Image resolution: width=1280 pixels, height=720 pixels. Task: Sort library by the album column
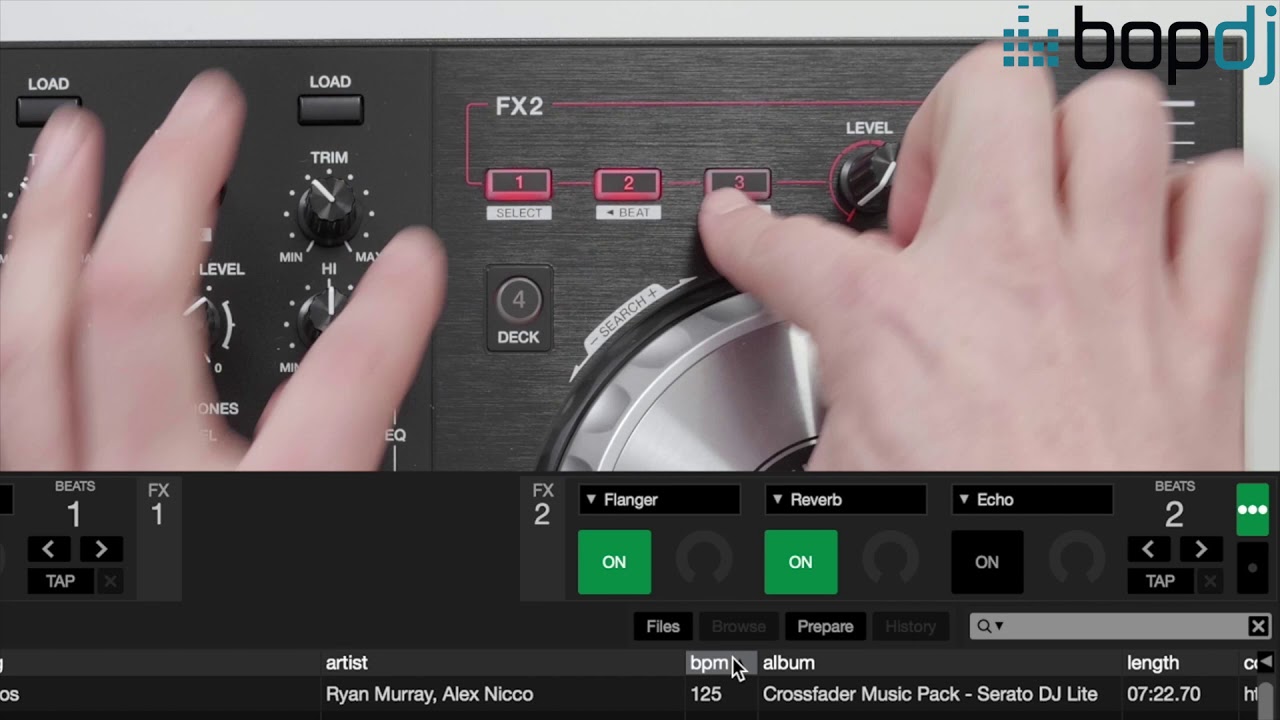(941, 663)
